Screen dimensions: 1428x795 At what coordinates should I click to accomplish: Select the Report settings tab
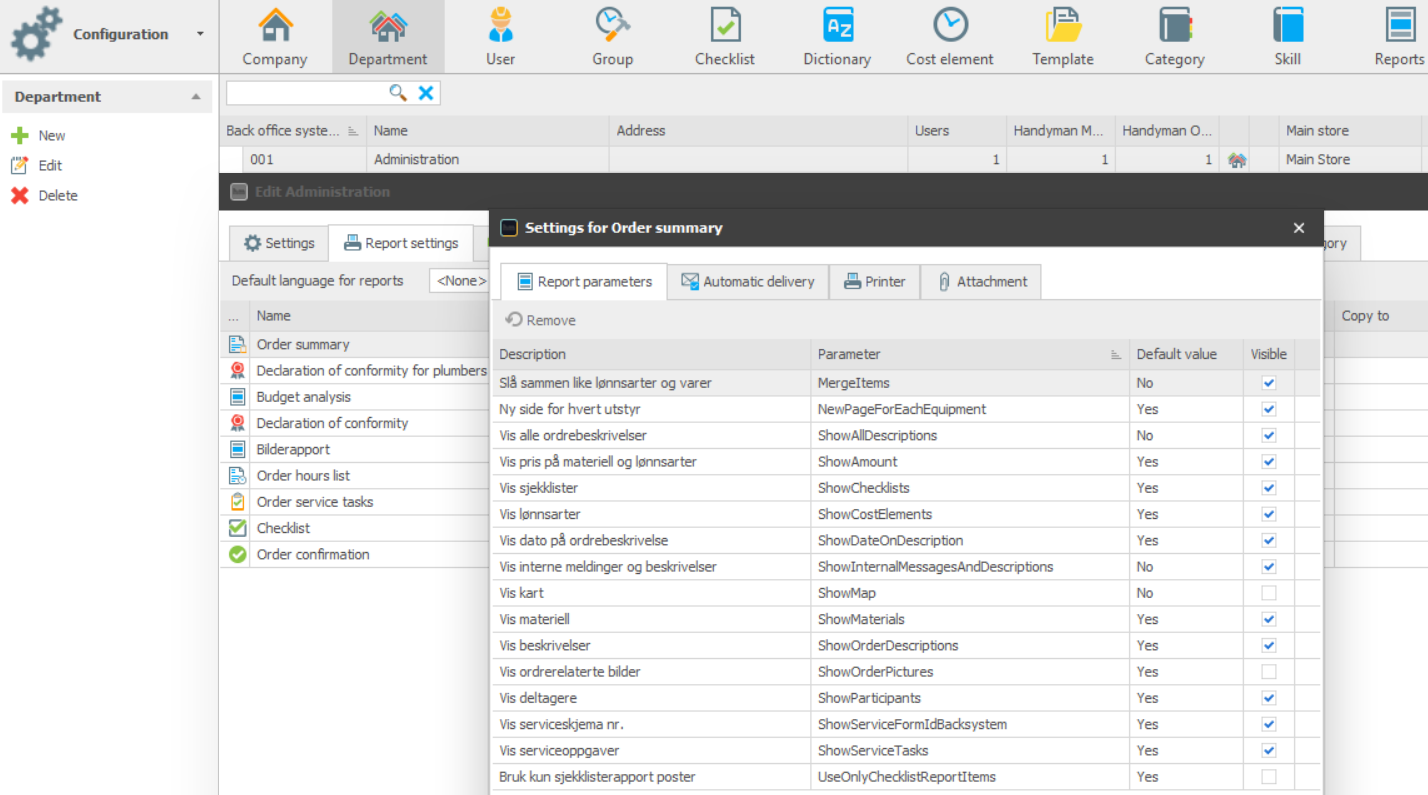tap(401, 243)
